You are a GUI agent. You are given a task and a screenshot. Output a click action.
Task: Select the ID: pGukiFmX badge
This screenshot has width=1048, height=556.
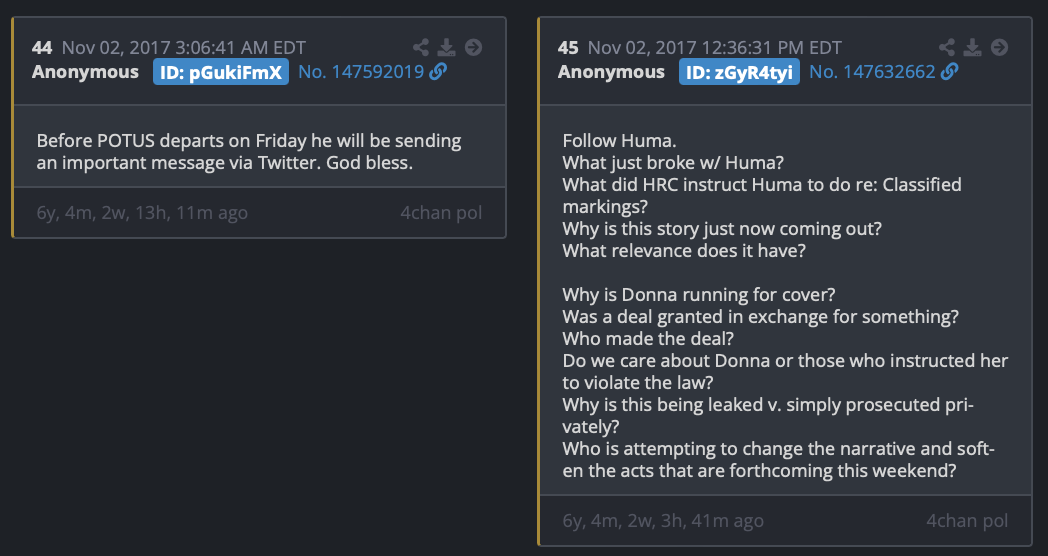point(221,72)
